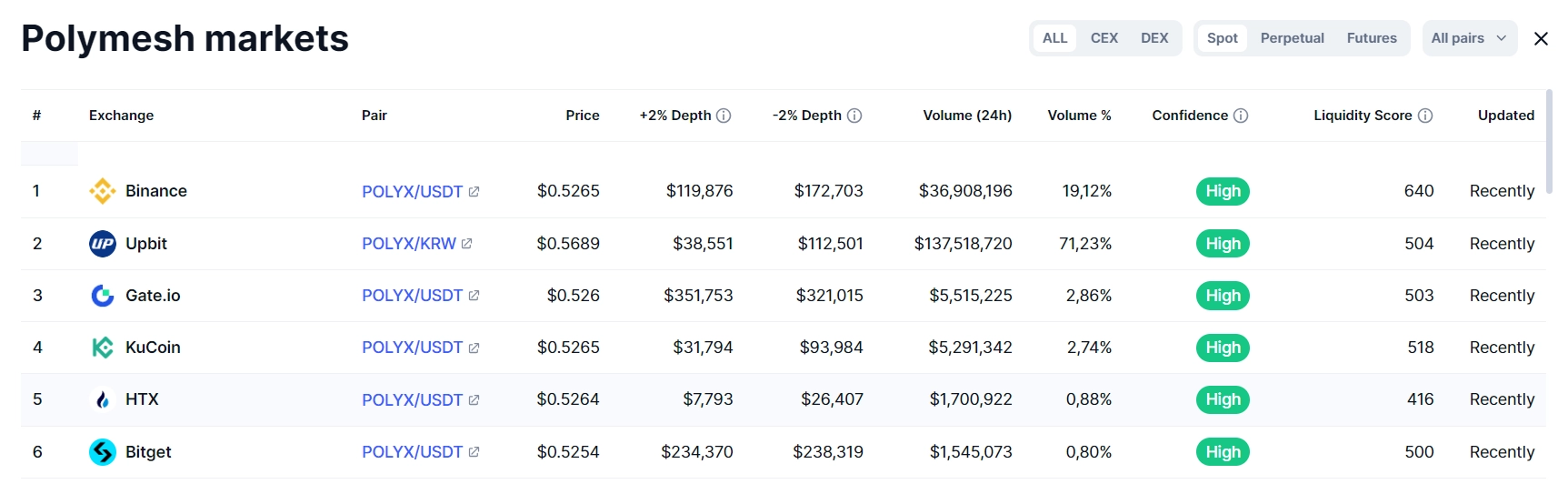Switch the filter to DEX exchanges

point(1154,38)
